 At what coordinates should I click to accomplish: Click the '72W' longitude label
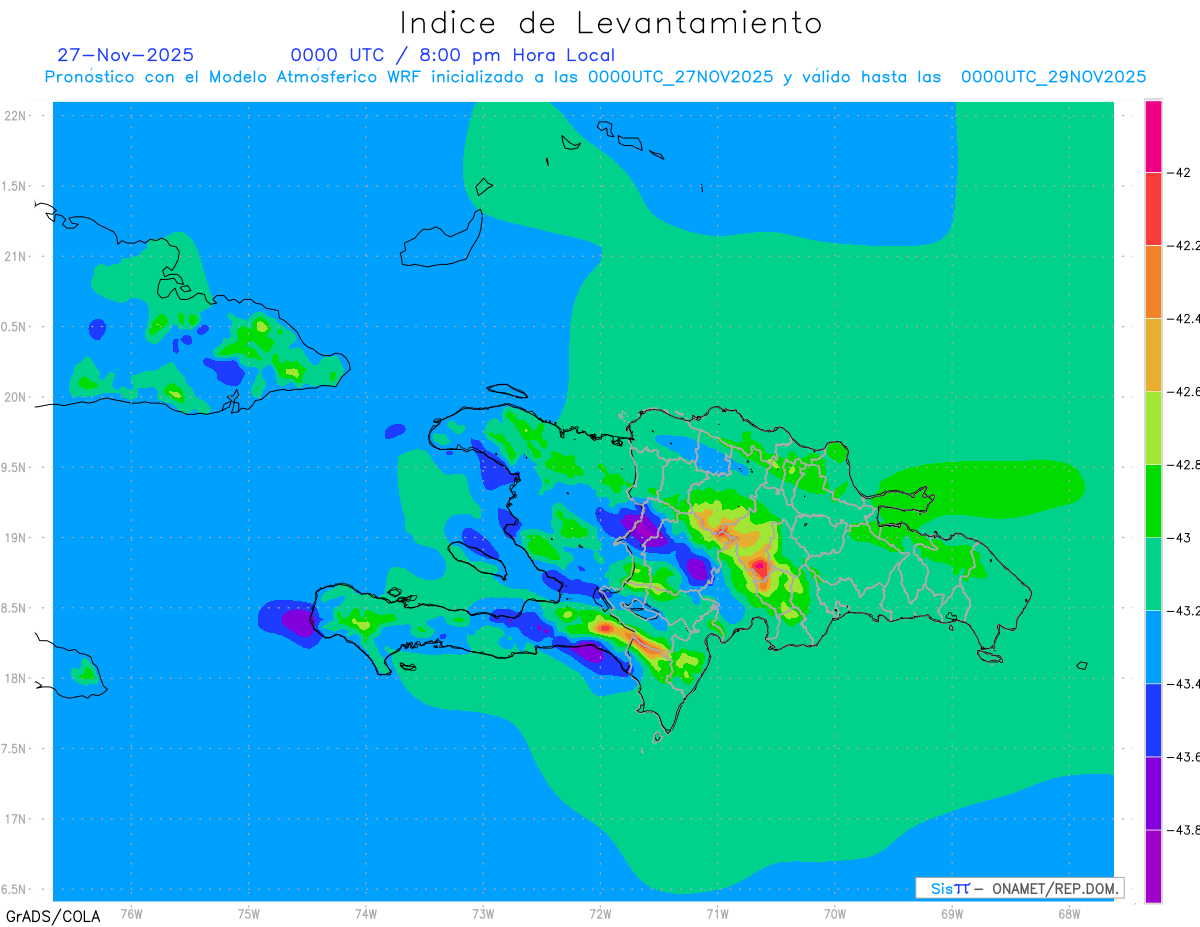tap(600, 914)
